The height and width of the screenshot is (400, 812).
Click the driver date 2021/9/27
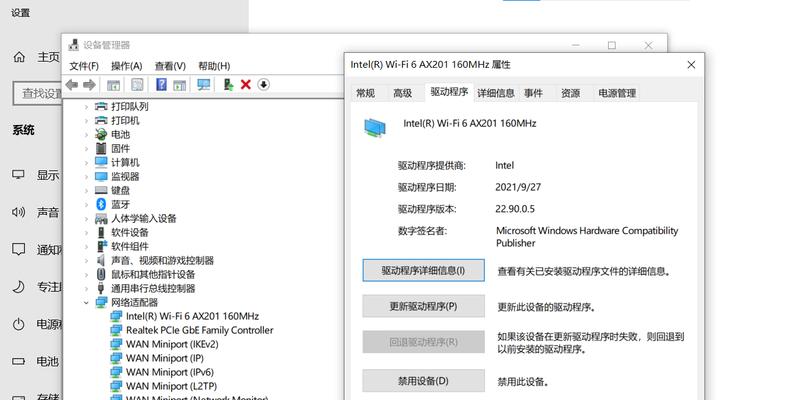pos(518,188)
